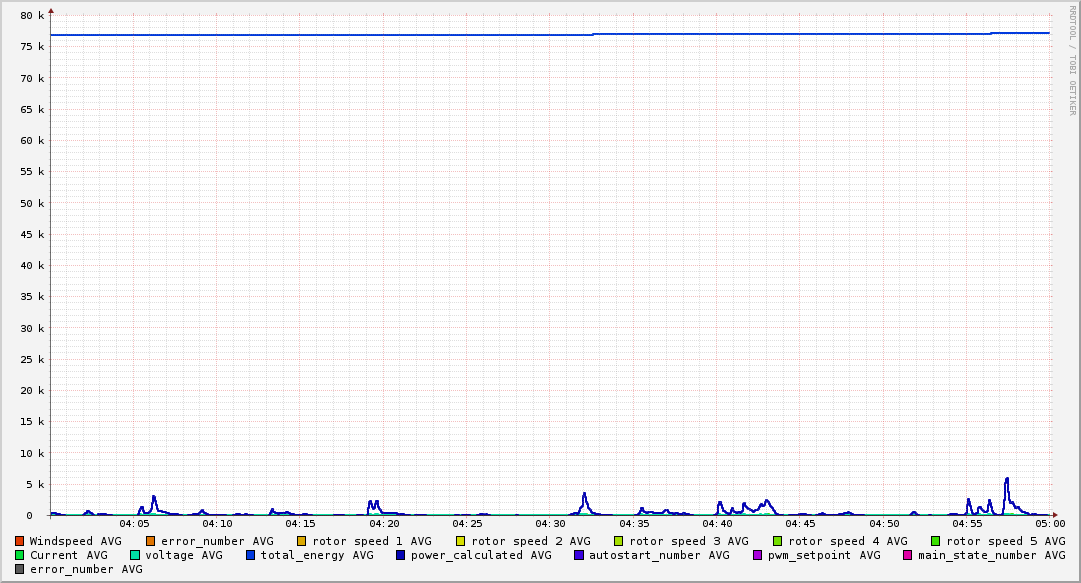
Task: Click the rotor speed 2 AVG legend text
Action: [x=530, y=541]
